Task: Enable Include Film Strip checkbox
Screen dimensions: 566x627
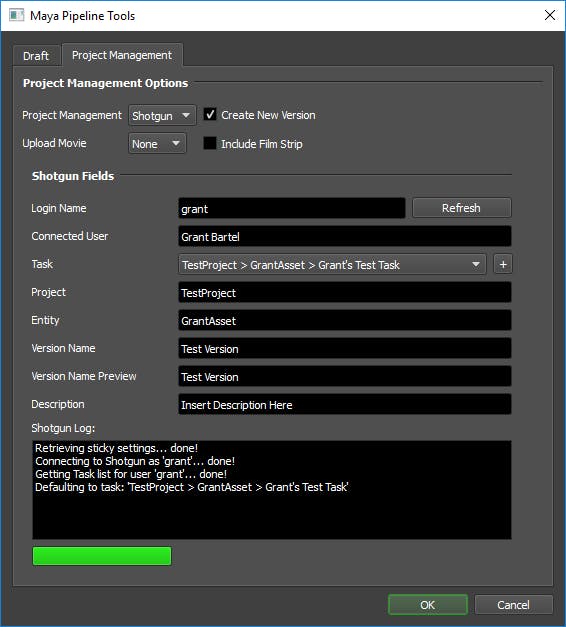Action: [x=210, y=143]
